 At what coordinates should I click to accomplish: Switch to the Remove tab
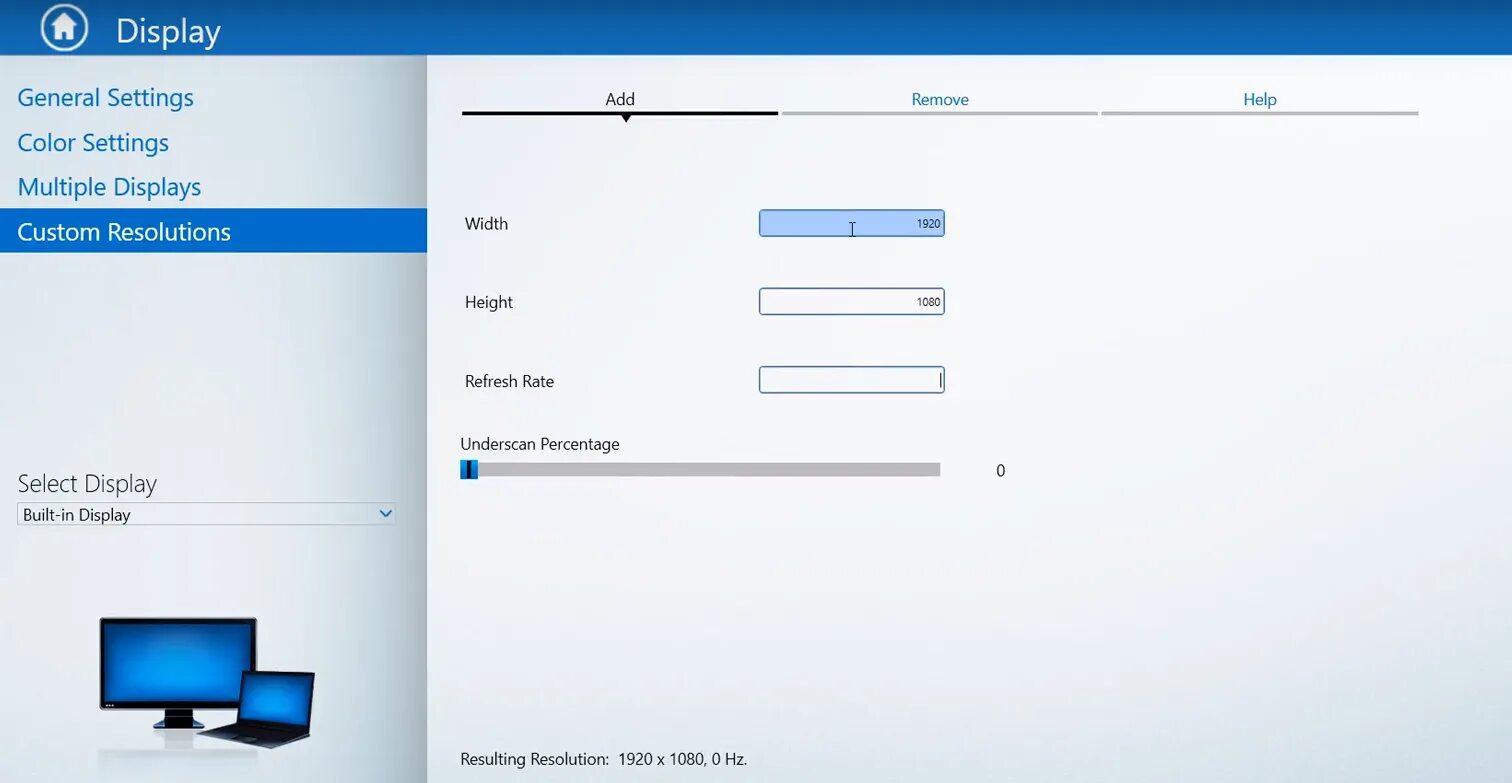940,100
